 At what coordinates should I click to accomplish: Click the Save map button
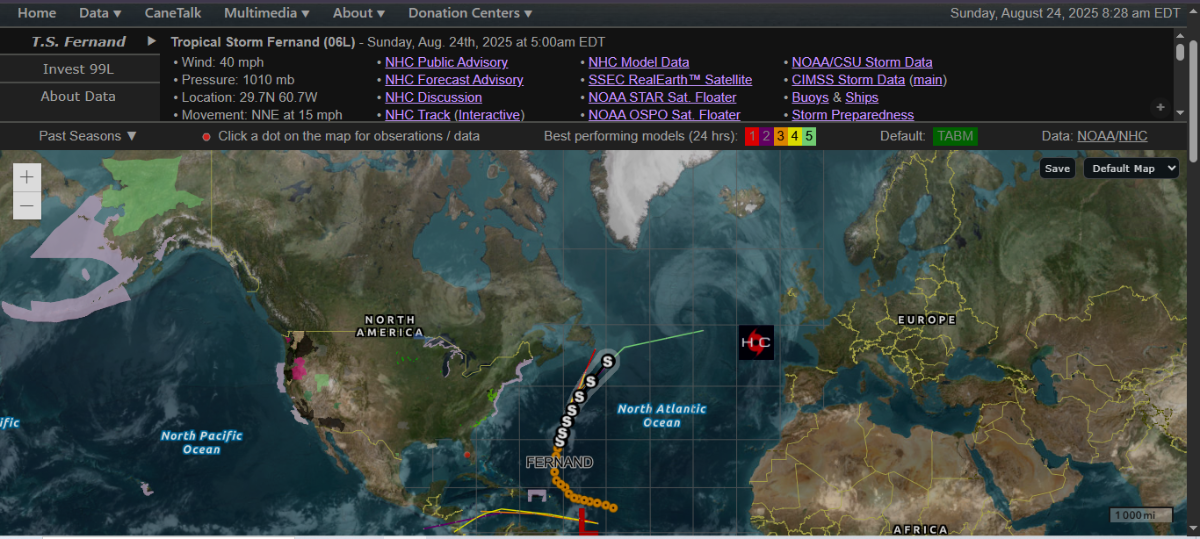pyautogui.click(x=1057, y=168)
